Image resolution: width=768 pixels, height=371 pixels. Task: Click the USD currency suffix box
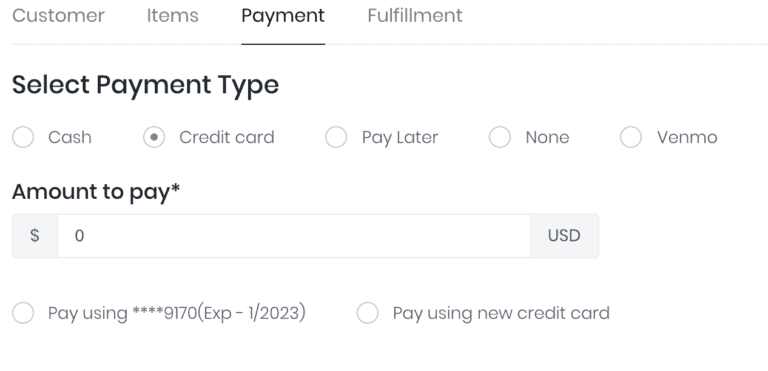564,236
